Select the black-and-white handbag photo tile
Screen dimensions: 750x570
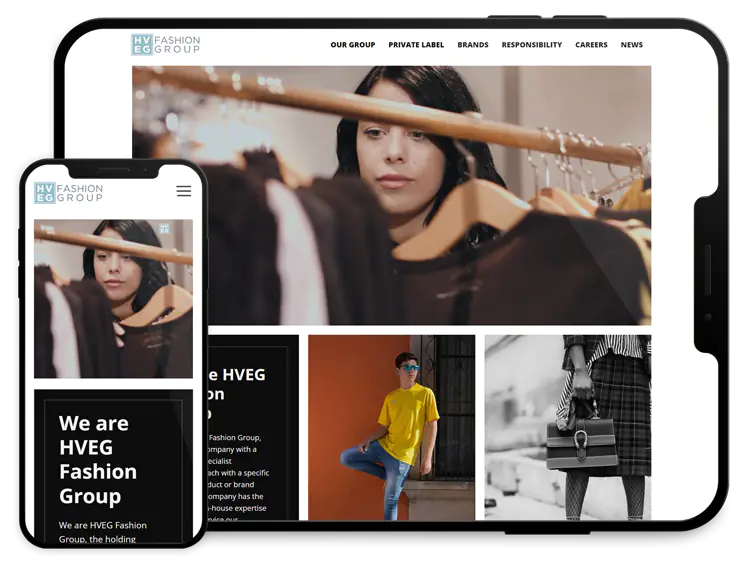(567, 427)
